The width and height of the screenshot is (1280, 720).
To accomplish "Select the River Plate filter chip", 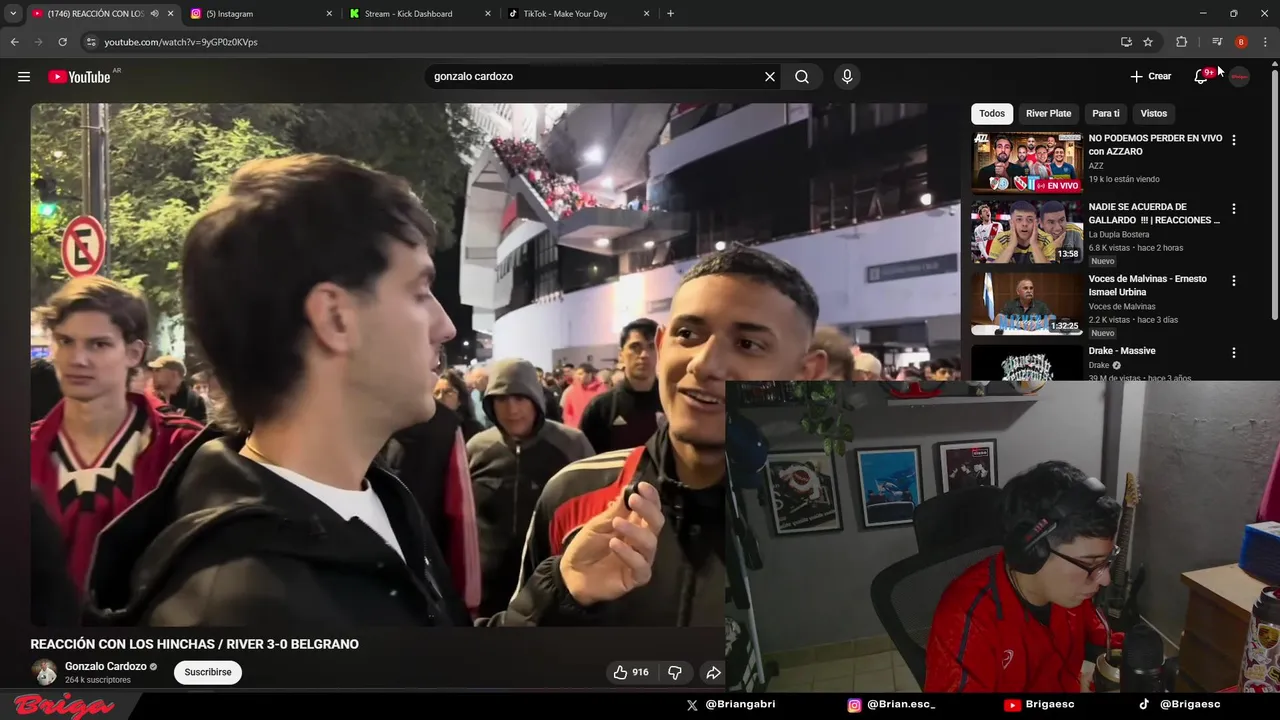I will click(x=1048, y=114).
